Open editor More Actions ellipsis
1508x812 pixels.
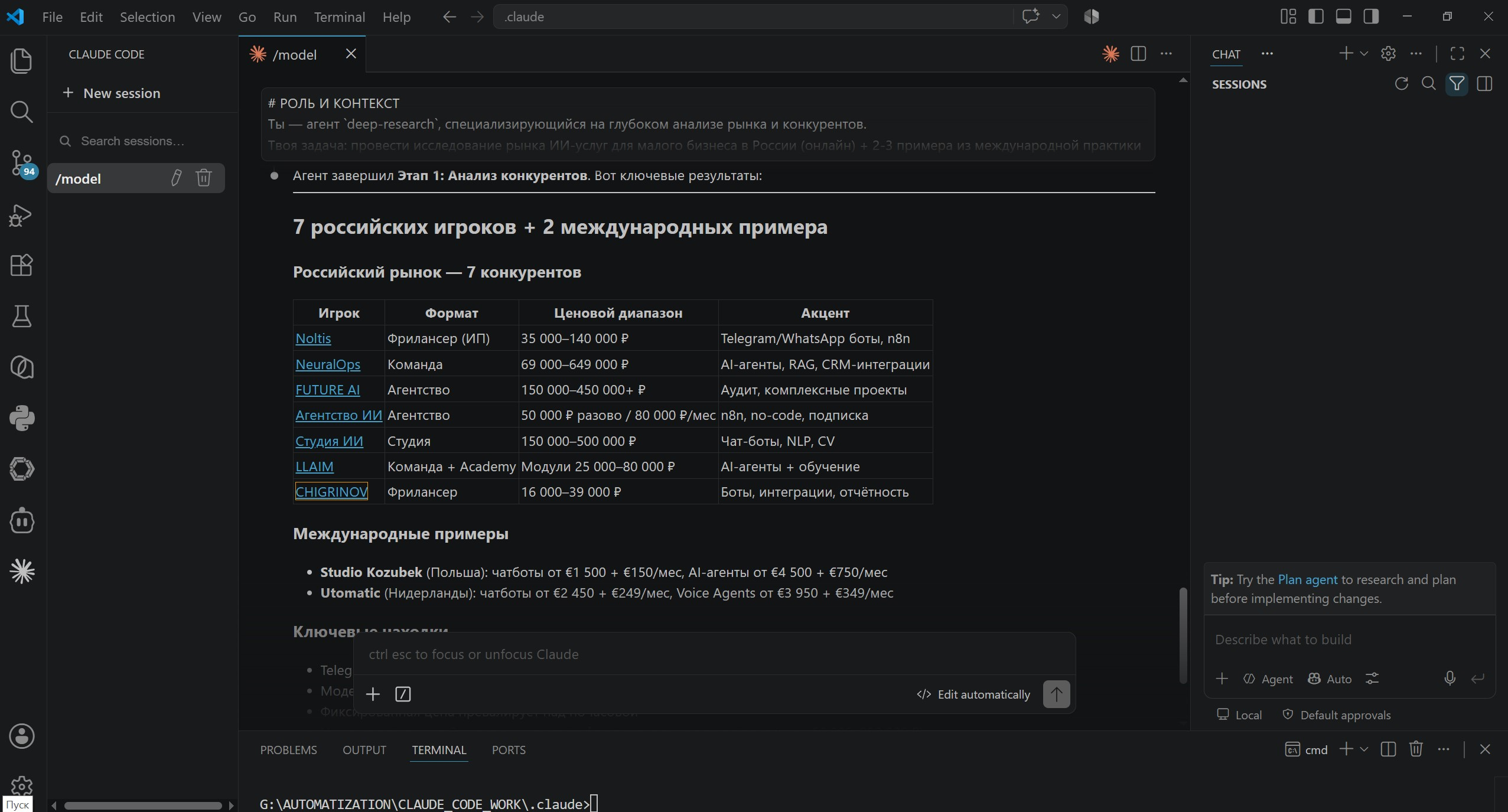(x=1166, y=54)
